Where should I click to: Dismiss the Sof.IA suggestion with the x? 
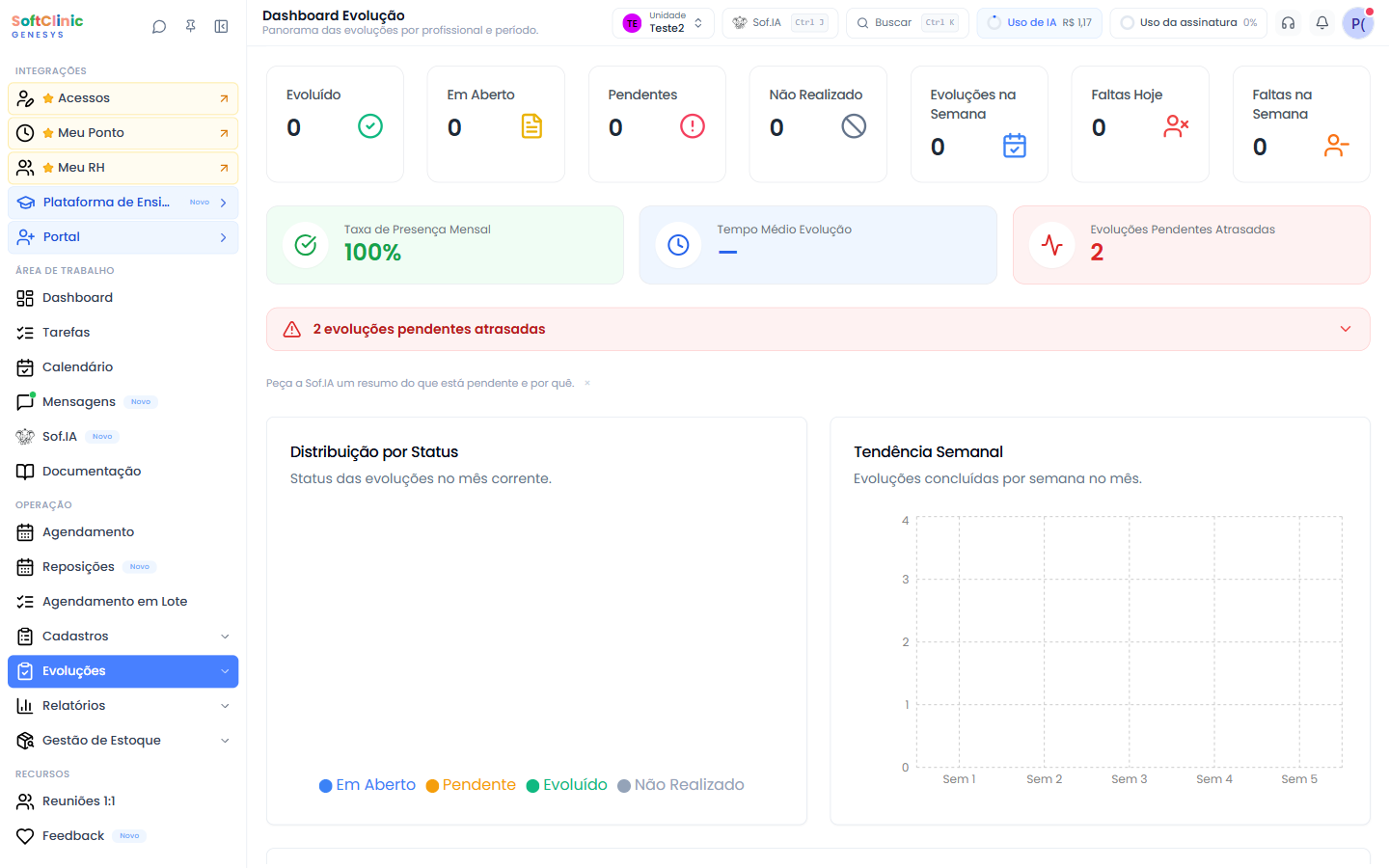coord(586,384)
